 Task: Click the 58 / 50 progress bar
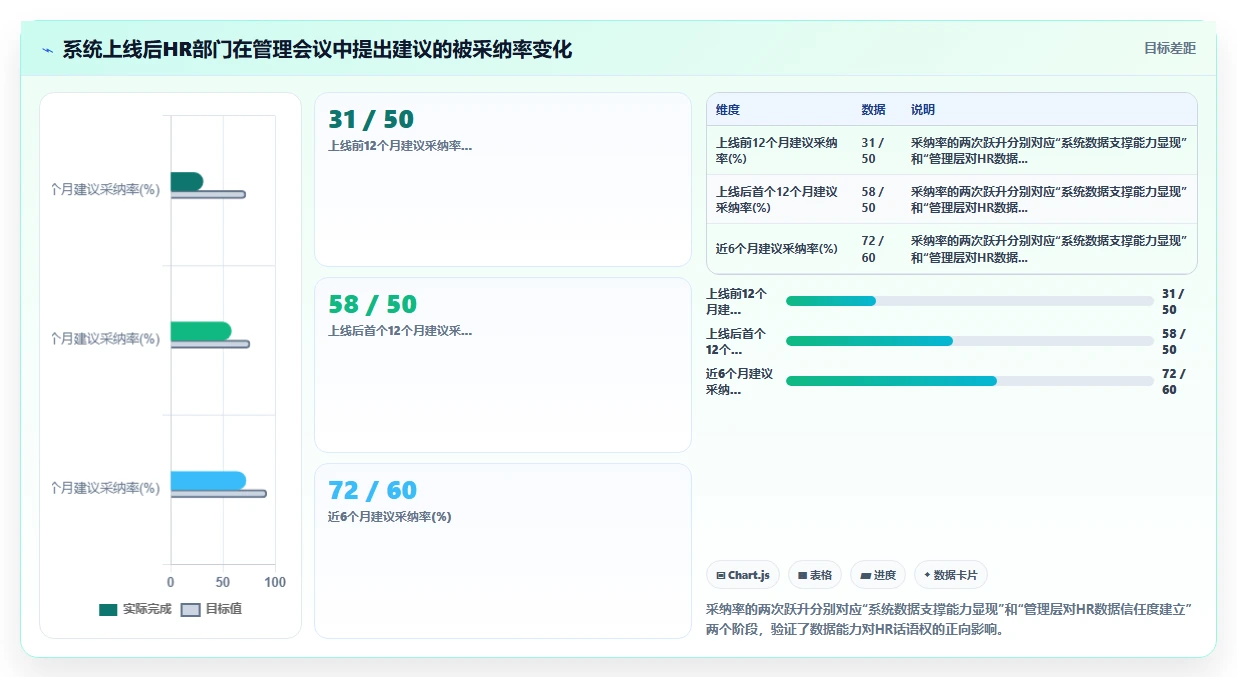click(x=969, y=341)
